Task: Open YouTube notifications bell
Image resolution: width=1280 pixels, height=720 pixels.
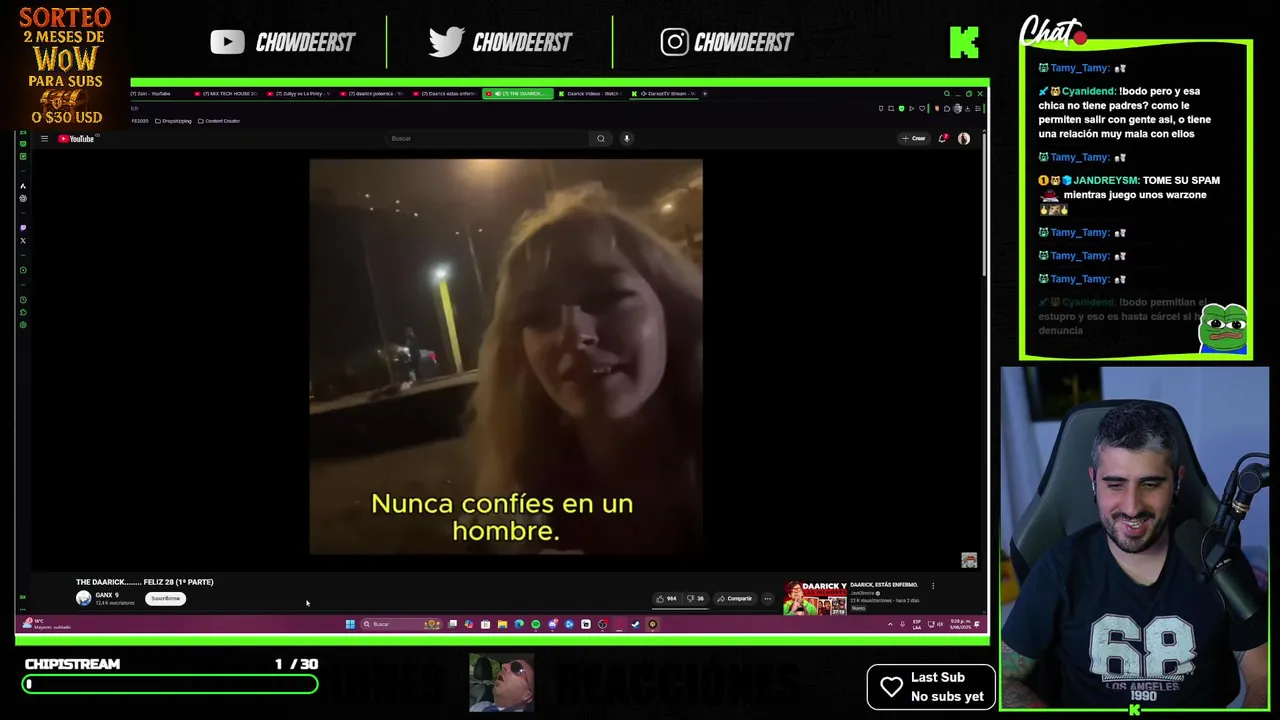Action: pos(943,139)
